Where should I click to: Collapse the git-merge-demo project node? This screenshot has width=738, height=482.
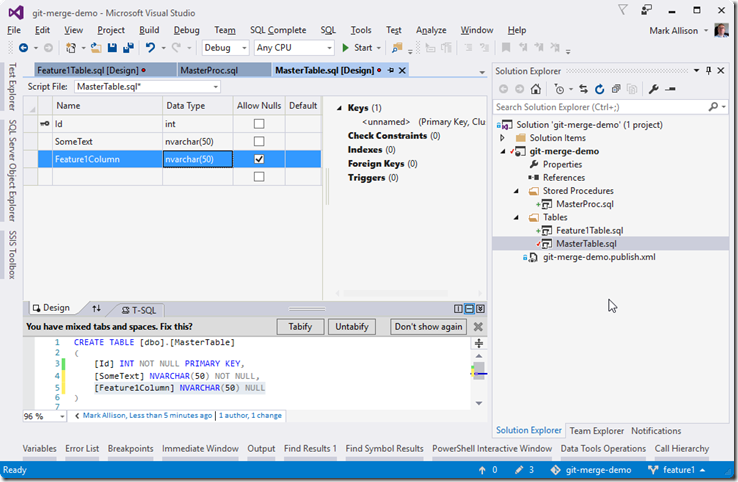[x=503, y=151]
